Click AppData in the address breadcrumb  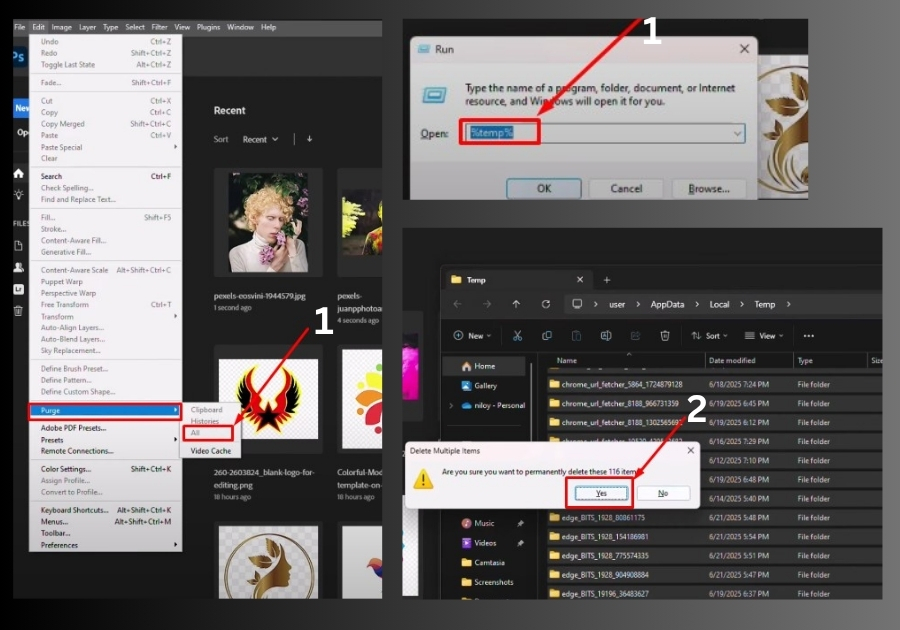[x=667, y=305]
